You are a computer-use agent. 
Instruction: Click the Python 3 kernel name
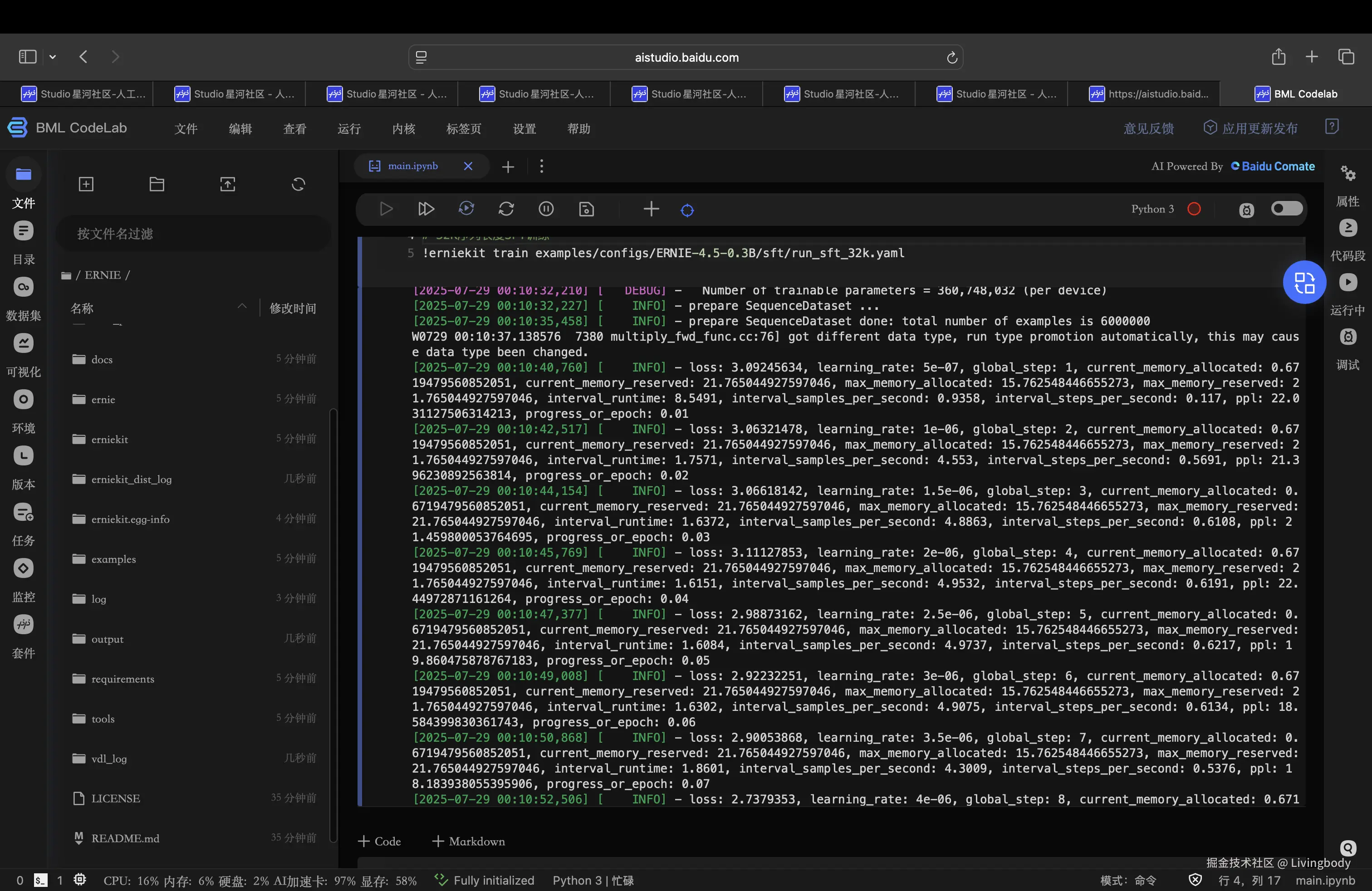point(1152,209)
